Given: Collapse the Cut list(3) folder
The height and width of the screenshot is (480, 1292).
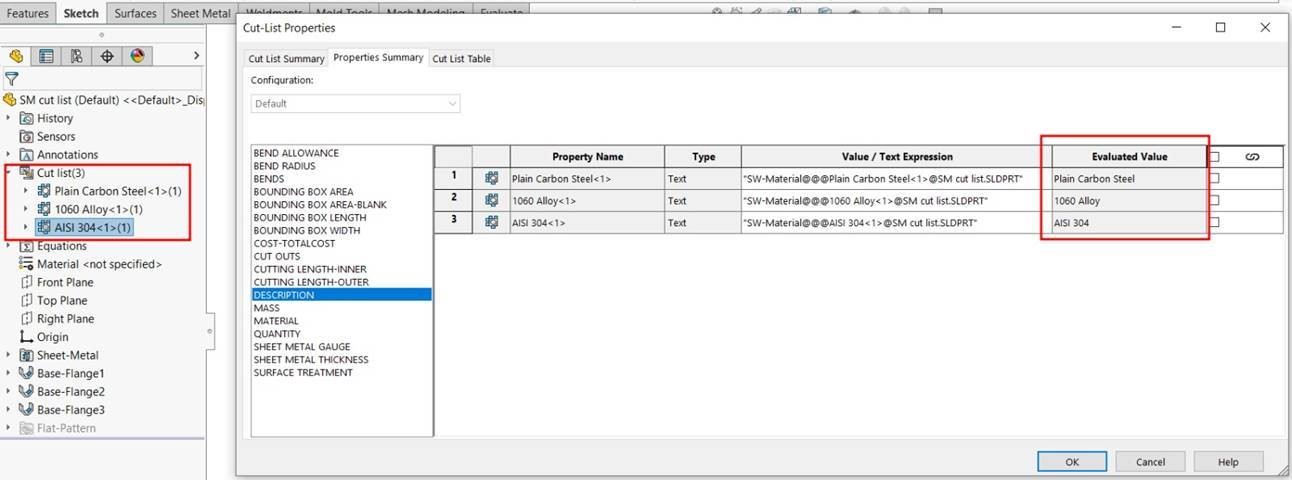Looking at the screenshot, I should tap(9, 173).
